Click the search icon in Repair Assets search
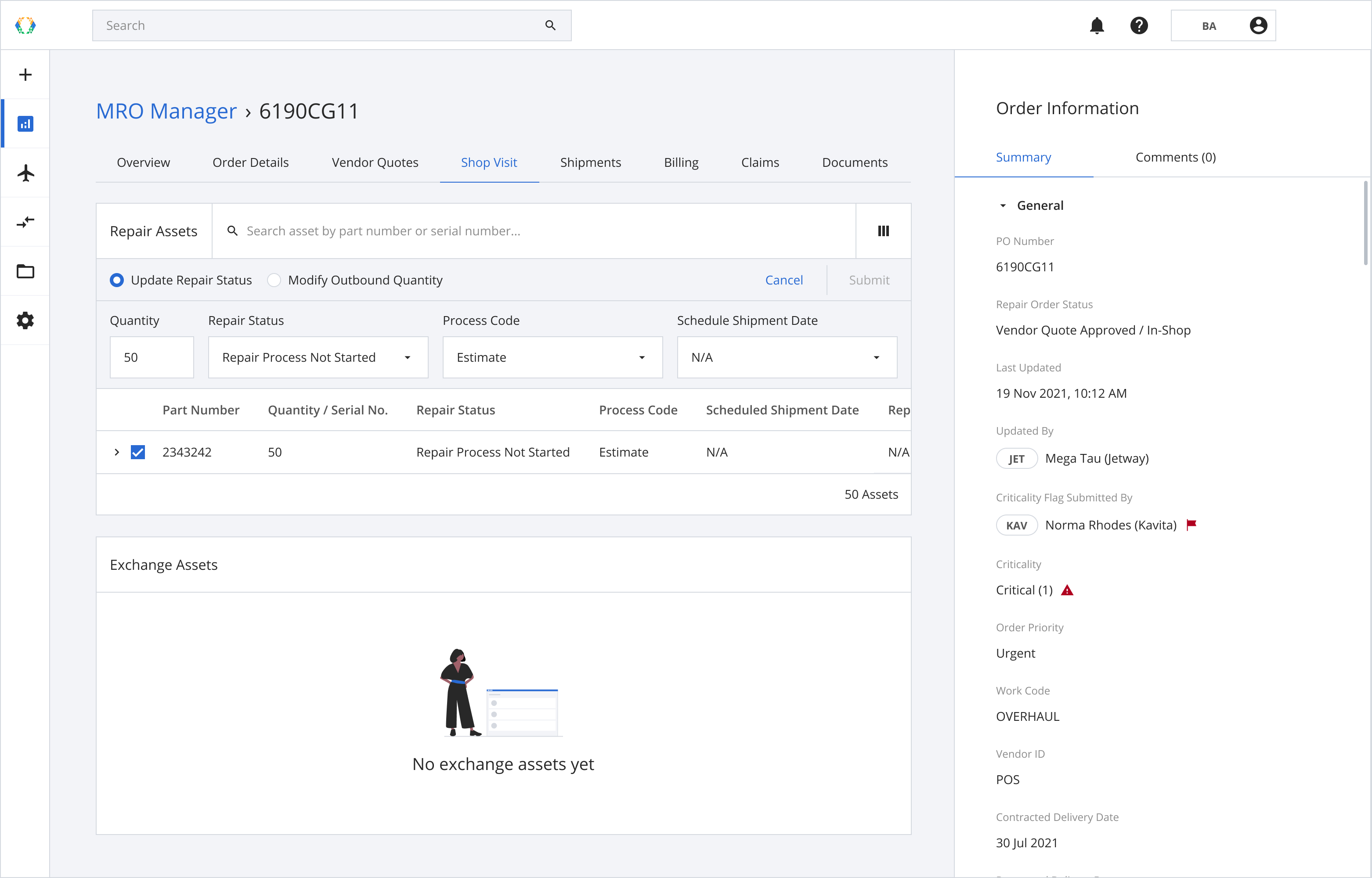The height and width of the screenshot is (878, 1372). pos(232,231)
